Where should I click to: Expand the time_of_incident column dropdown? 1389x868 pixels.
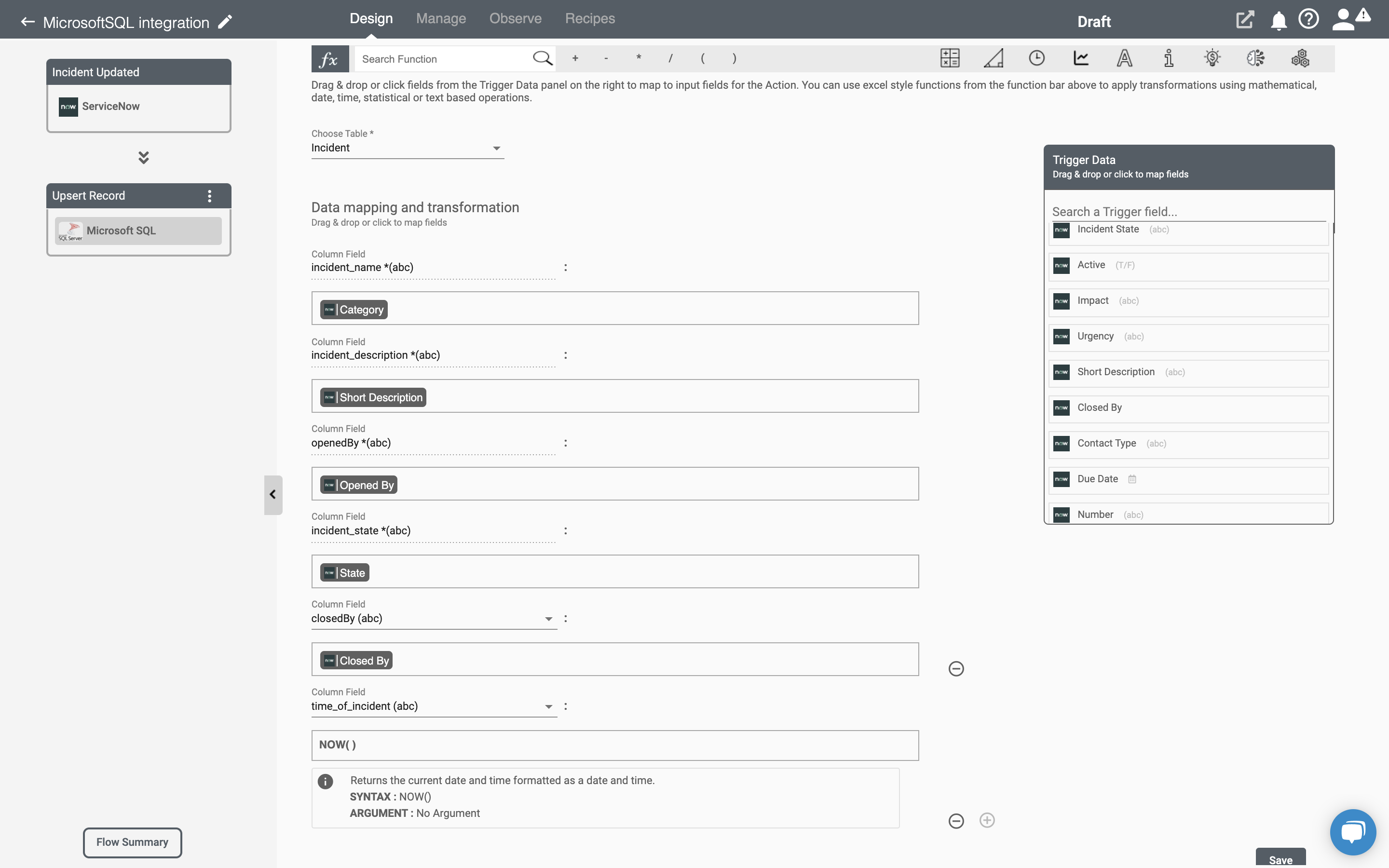tap(548, 706)
